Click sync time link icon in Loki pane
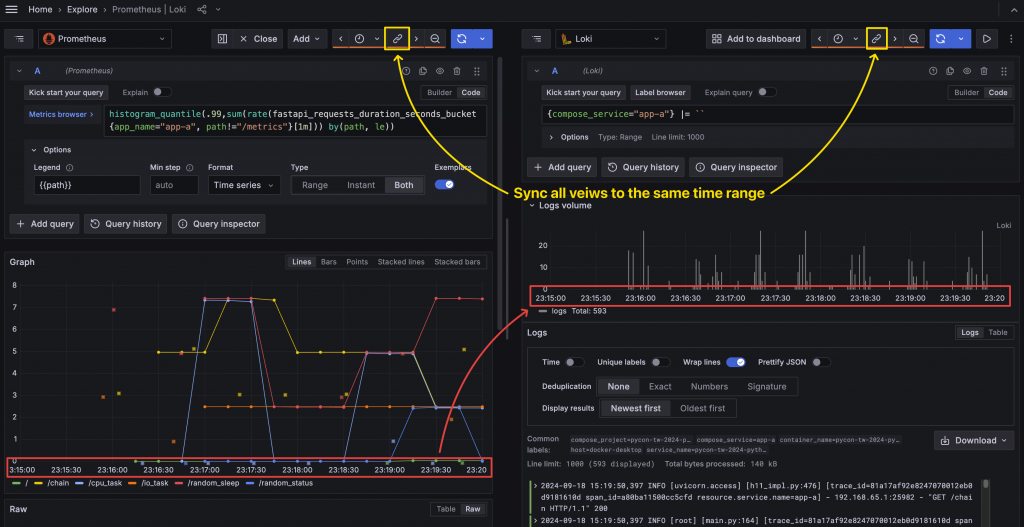Screen dimensions: 1024x527 876,39
